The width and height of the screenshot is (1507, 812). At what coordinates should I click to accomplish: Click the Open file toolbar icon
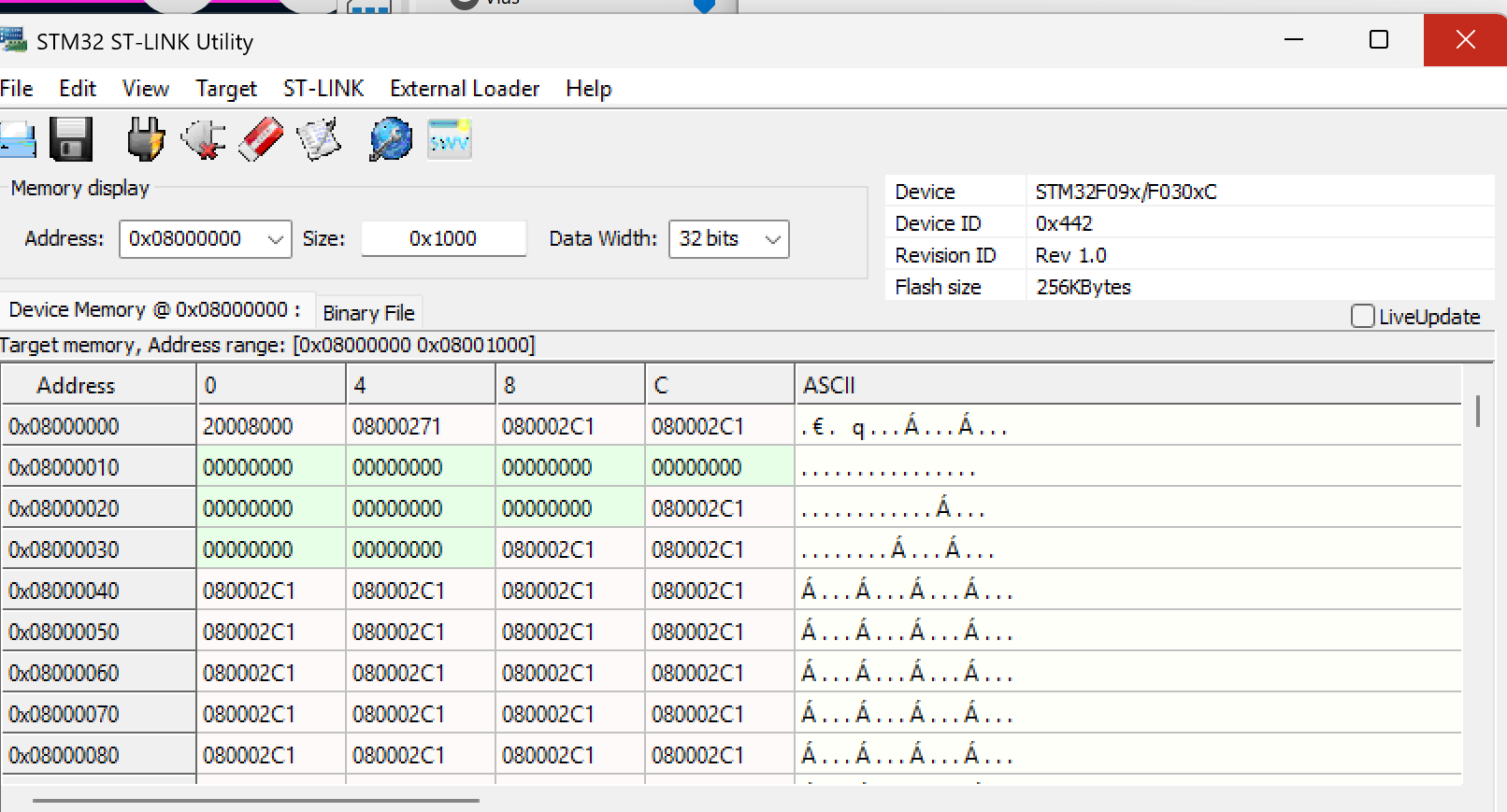click(x=18, y=140)
